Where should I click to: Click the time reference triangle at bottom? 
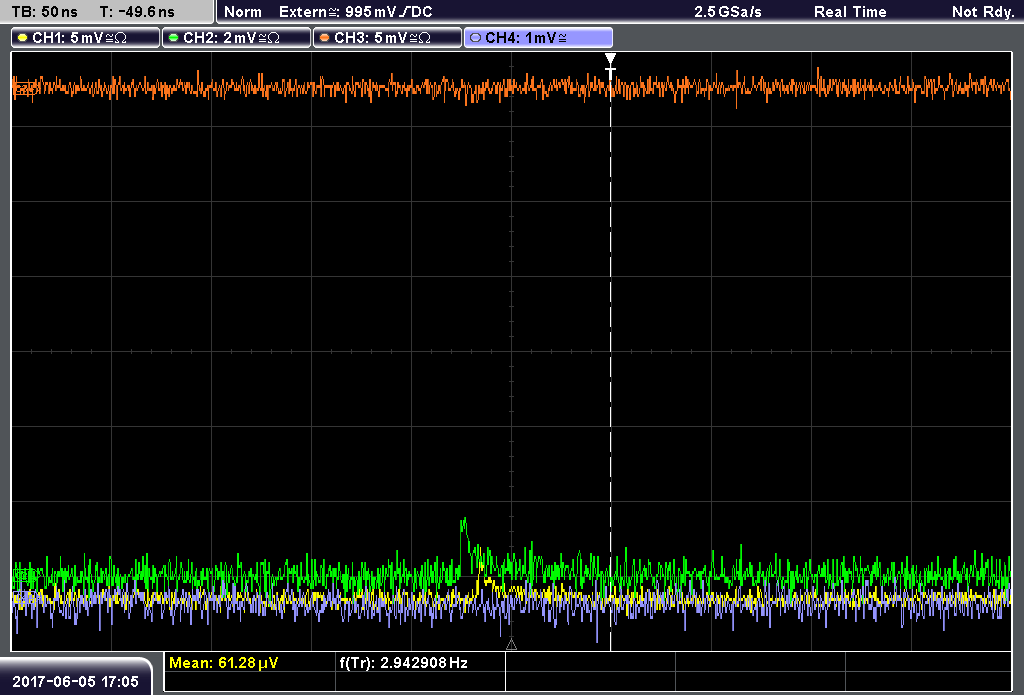511,645
